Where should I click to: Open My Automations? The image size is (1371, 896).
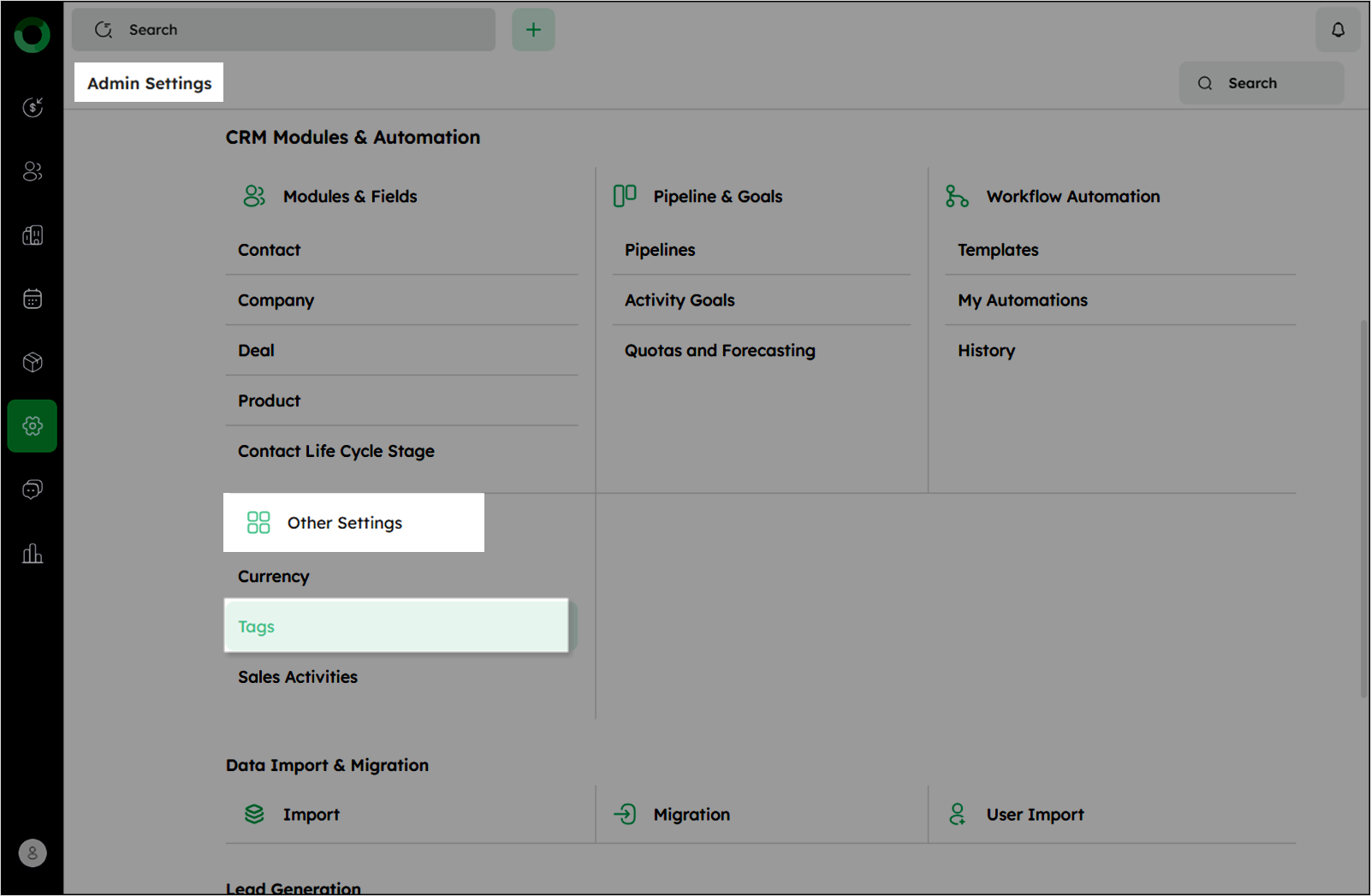point(1023,300)
